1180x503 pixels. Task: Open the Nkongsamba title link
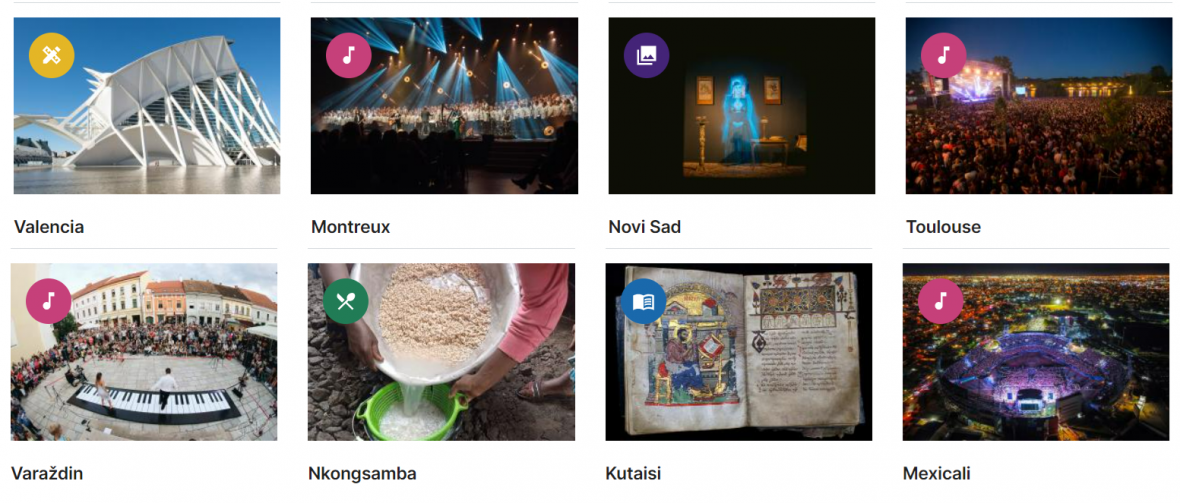tap(362, 474)
